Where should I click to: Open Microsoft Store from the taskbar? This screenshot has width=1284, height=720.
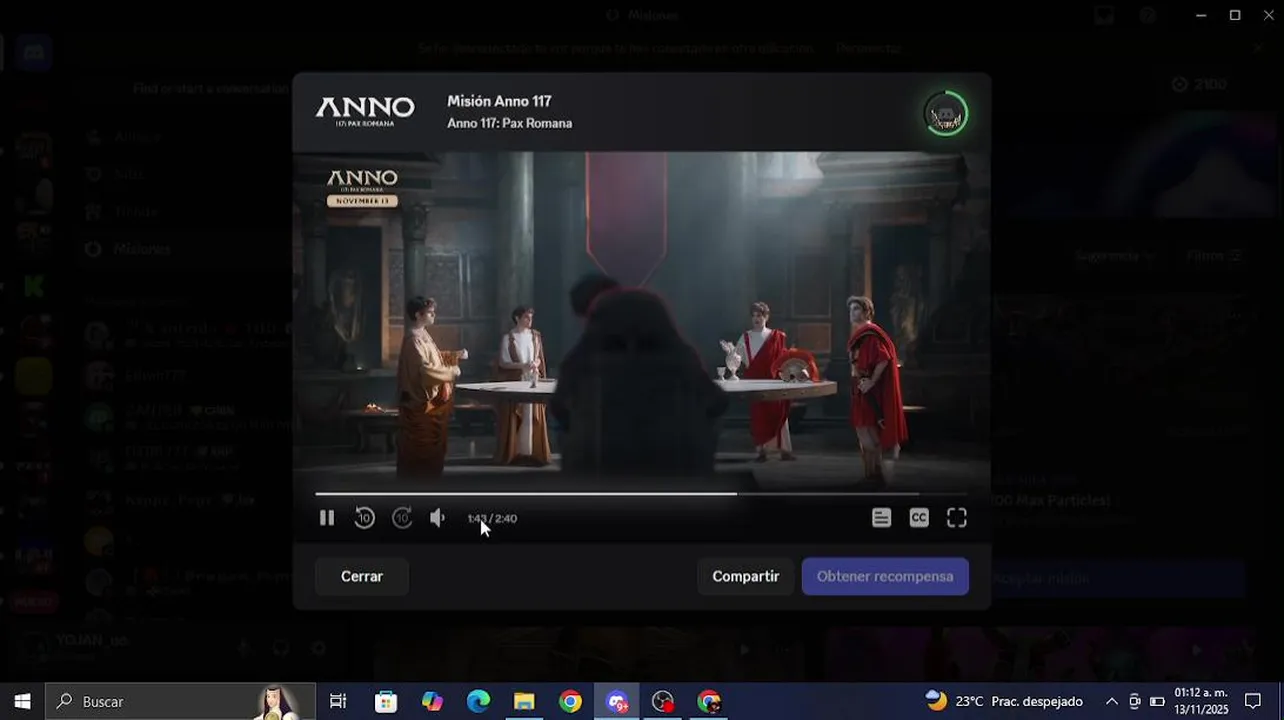coord(386,701)
